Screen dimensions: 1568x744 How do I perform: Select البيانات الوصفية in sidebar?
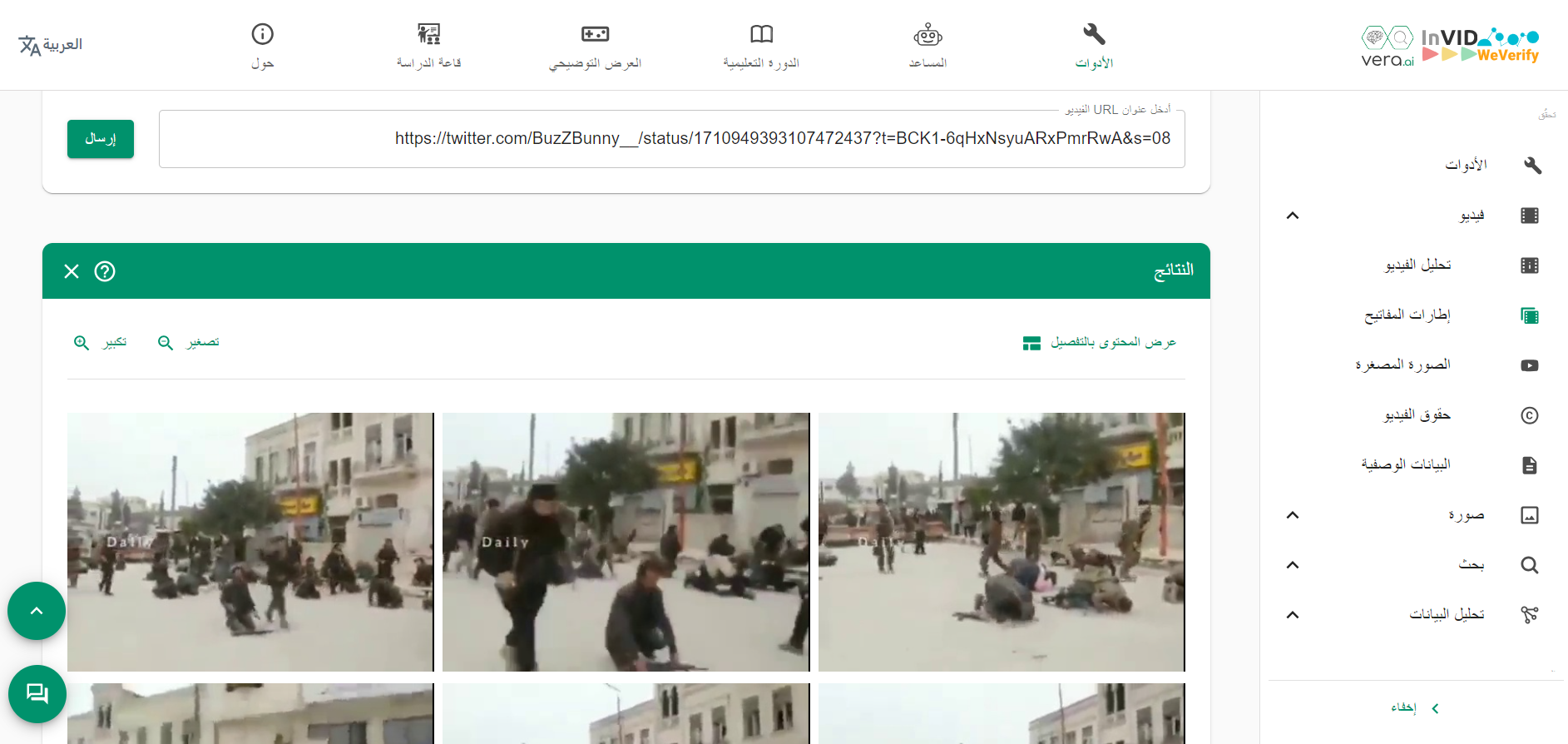coord(1406,464)
